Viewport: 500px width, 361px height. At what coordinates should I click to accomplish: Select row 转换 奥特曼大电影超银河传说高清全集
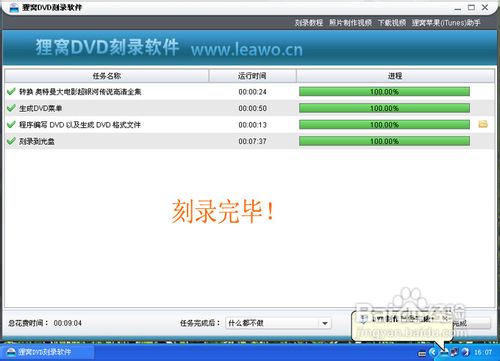point(249,92)
